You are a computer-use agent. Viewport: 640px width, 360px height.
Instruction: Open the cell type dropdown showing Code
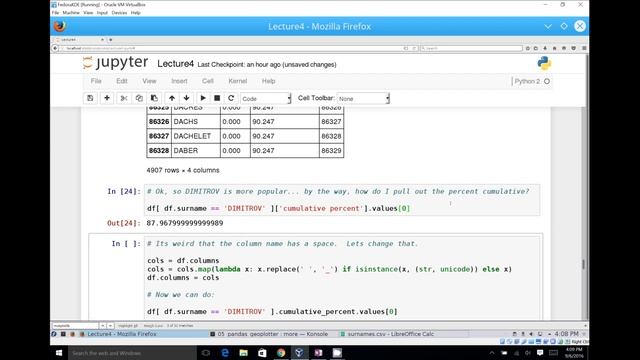click(x=266, y=98)
